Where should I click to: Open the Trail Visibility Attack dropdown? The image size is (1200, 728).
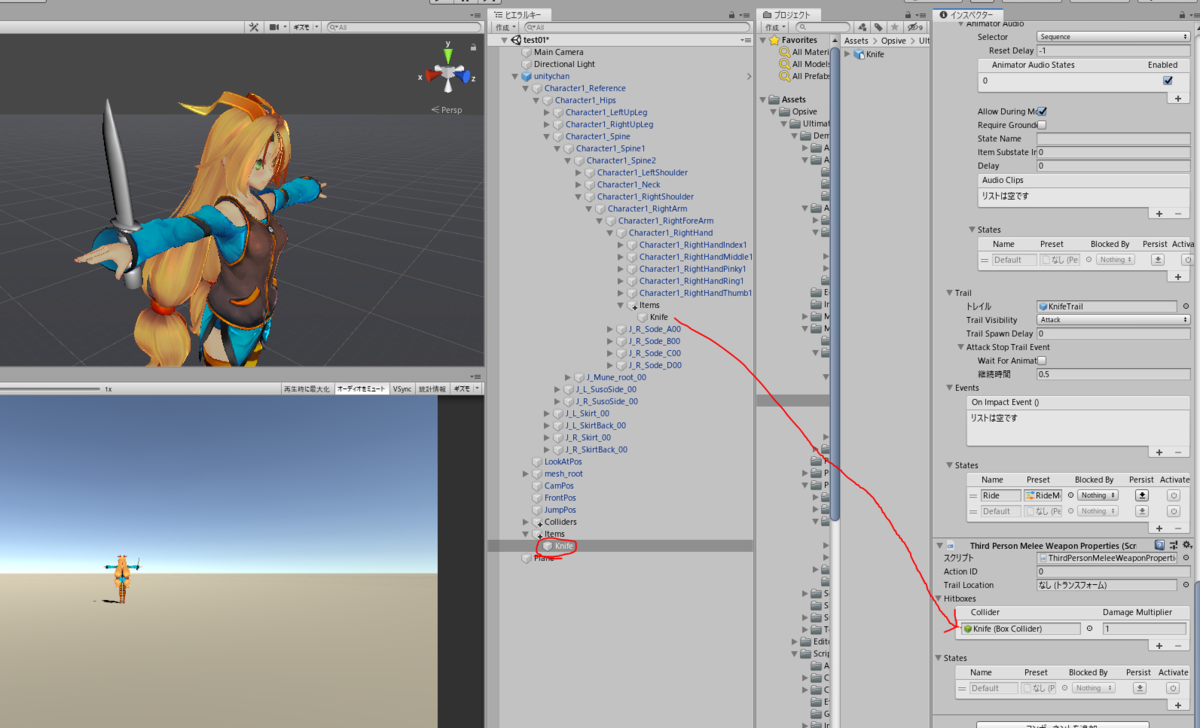[x=1114, y=320]
